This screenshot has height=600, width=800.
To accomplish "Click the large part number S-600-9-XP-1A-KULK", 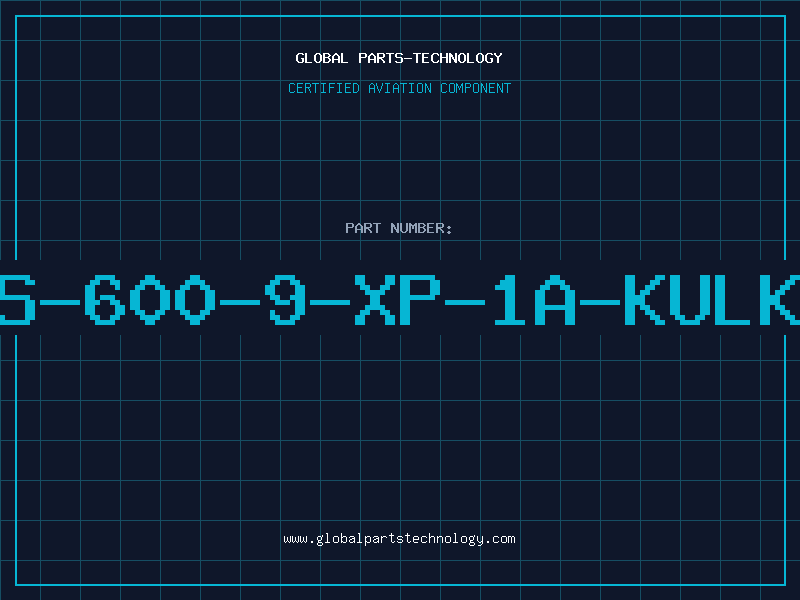I will pos(400,299).
